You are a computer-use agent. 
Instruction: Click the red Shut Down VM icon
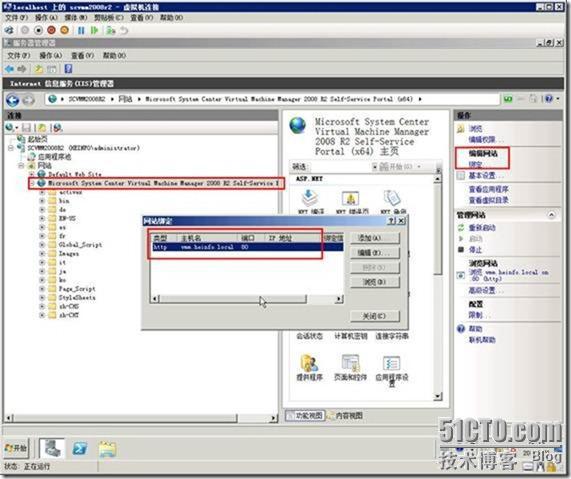tap(51, 30)
